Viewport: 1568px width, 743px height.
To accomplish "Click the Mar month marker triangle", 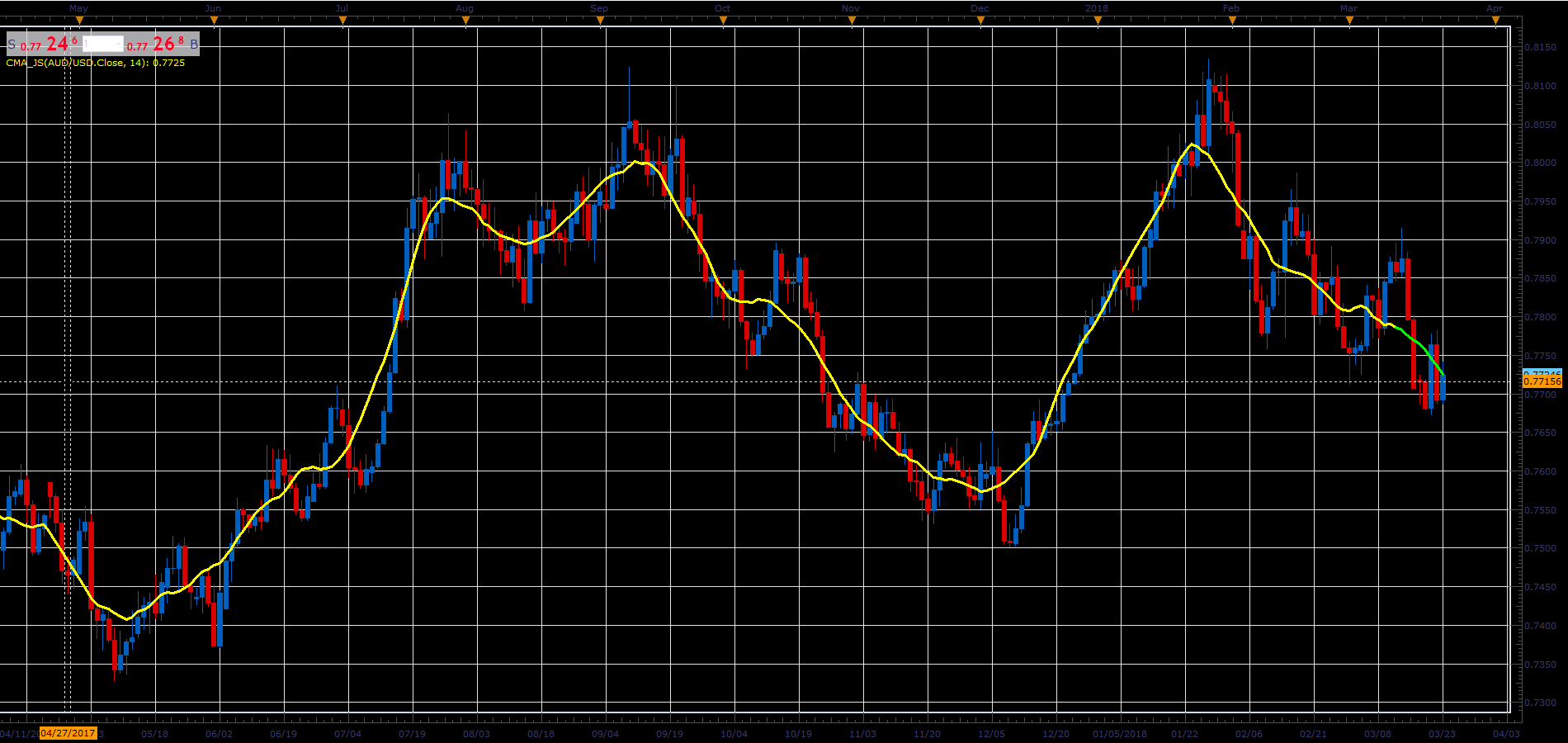I will 1349,21.
